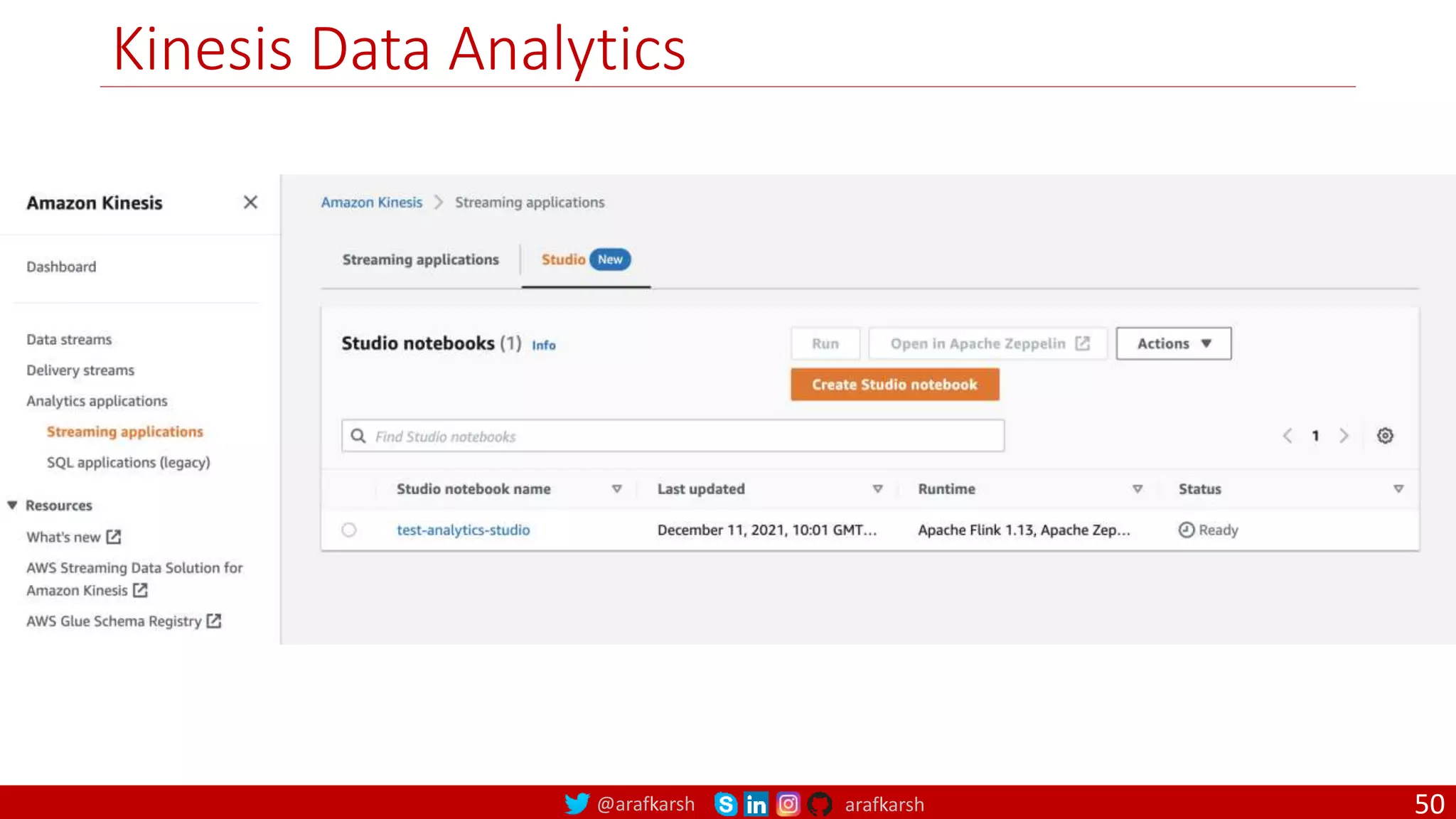This screenshot has height=819, width=1456.
Task: Click Create Studio notebook button
Action: click(x=894, y=385)
